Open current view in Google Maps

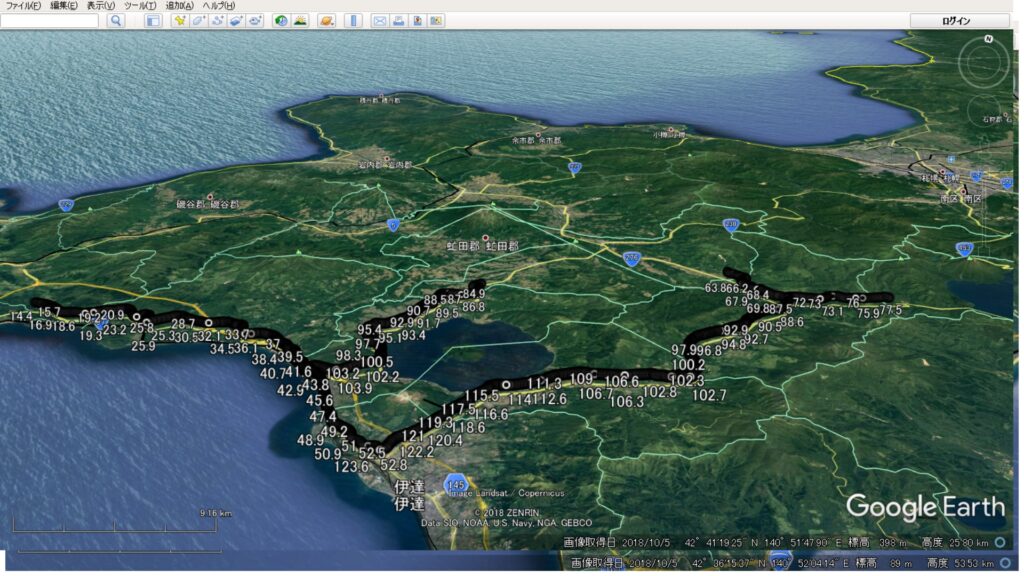click(x=436, y=21)
